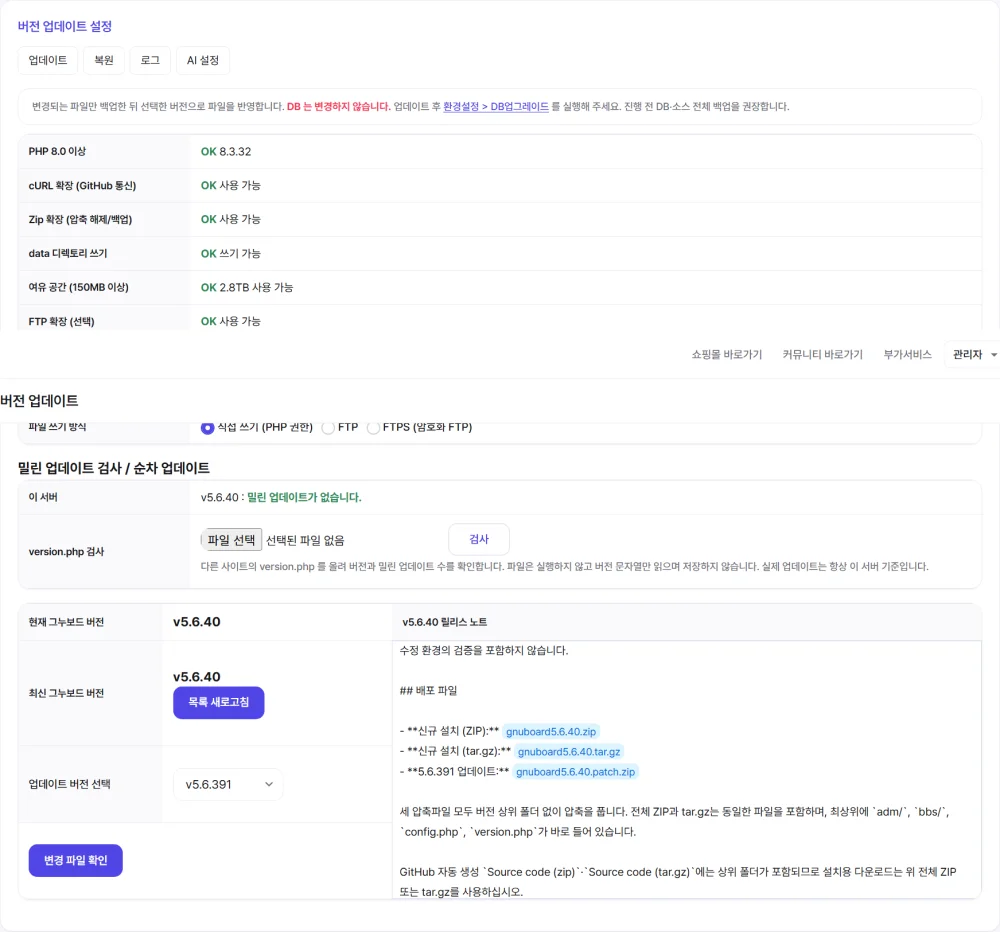Select the 'OK 8.3.32' PHP version value

coord(226,152)
